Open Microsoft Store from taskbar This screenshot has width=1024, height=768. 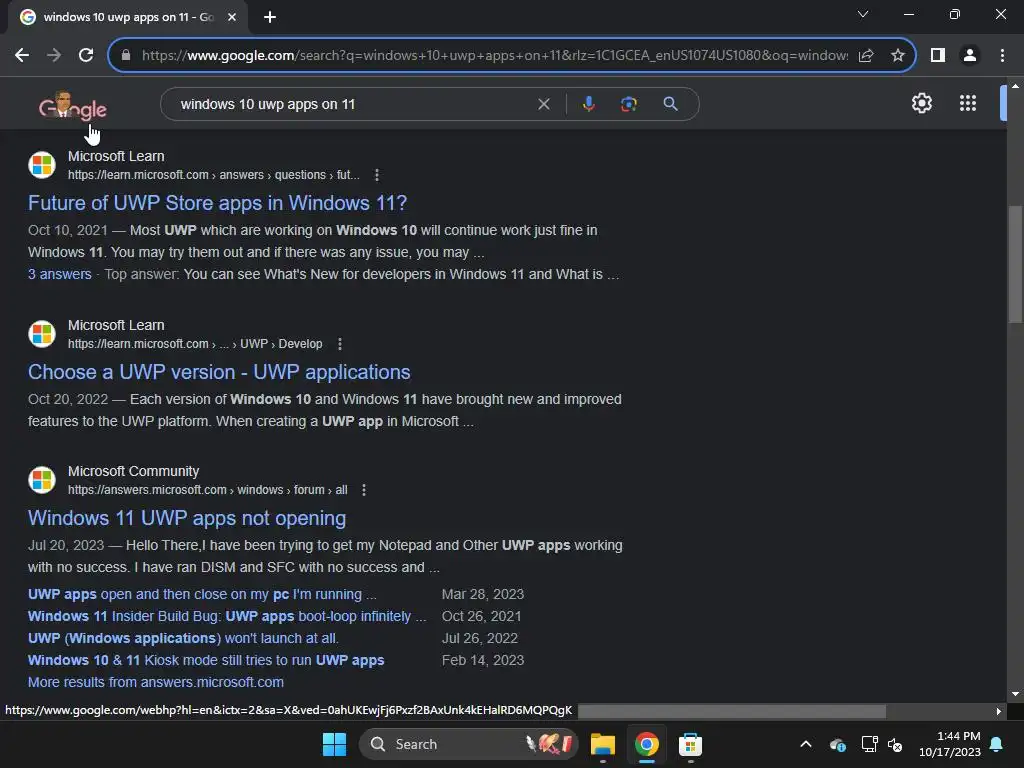click(690, 744)
